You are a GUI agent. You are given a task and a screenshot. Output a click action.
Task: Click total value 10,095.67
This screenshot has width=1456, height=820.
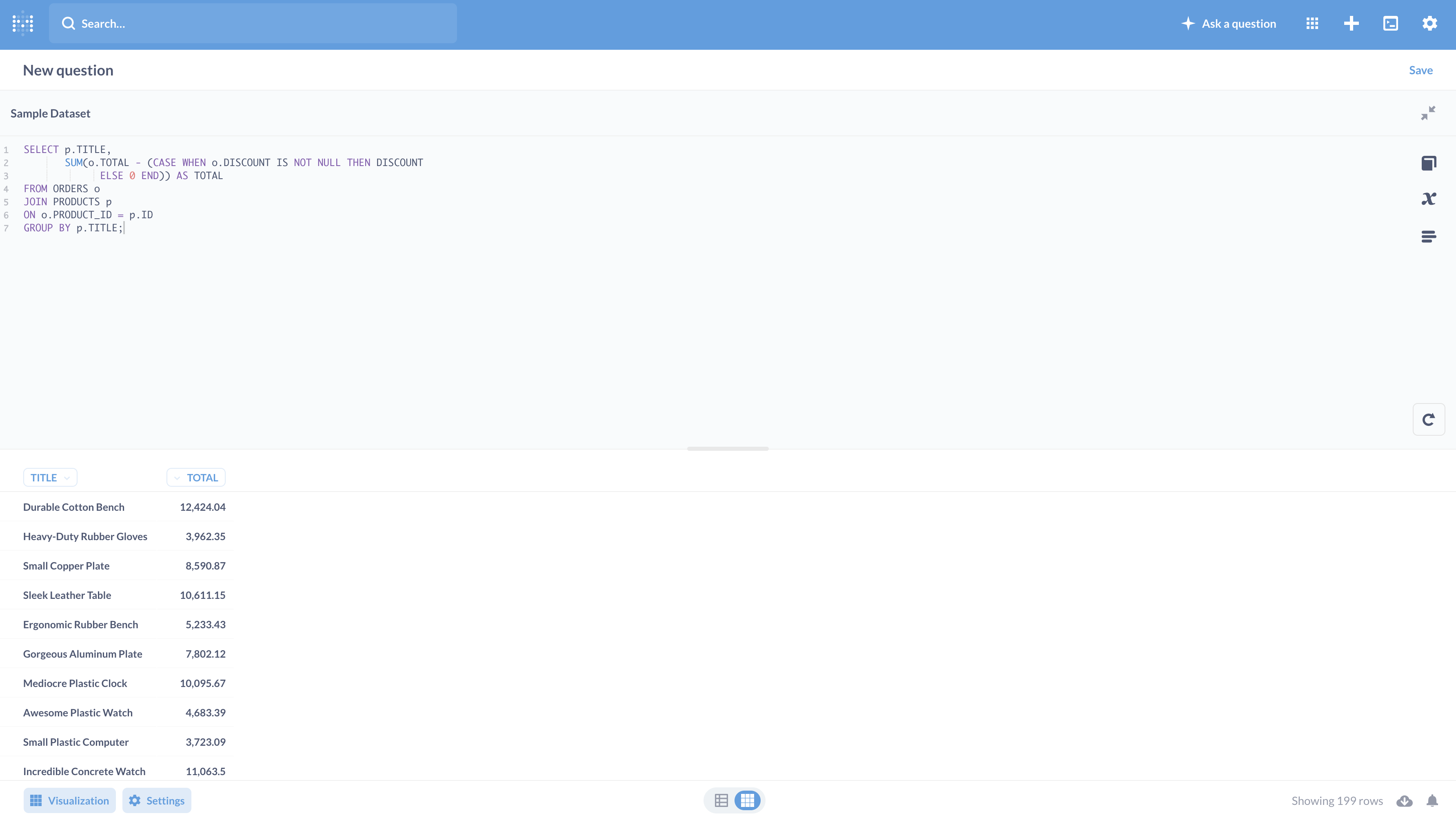(202, 683)
